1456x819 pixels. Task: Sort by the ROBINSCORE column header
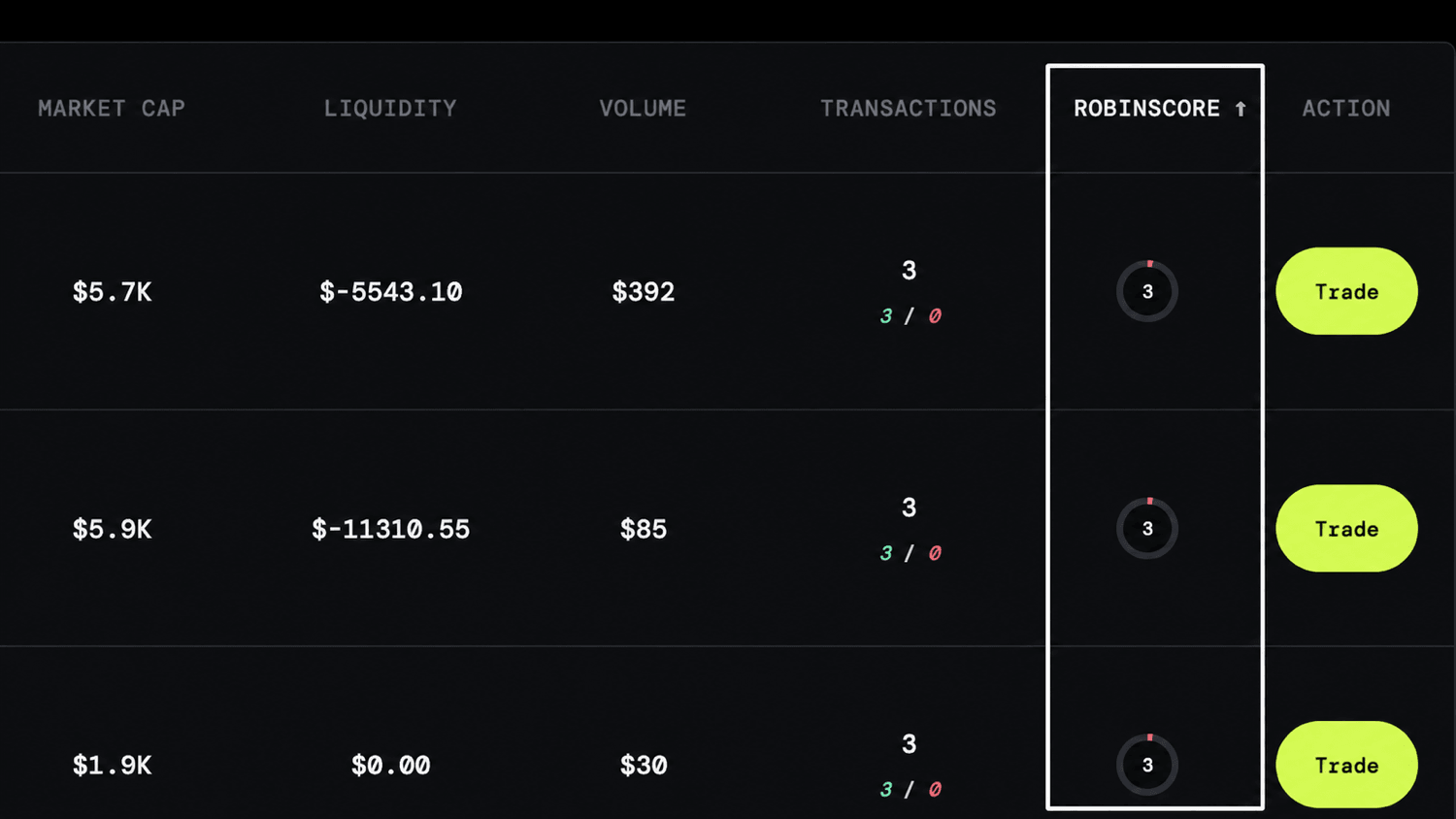point(1146,109)
